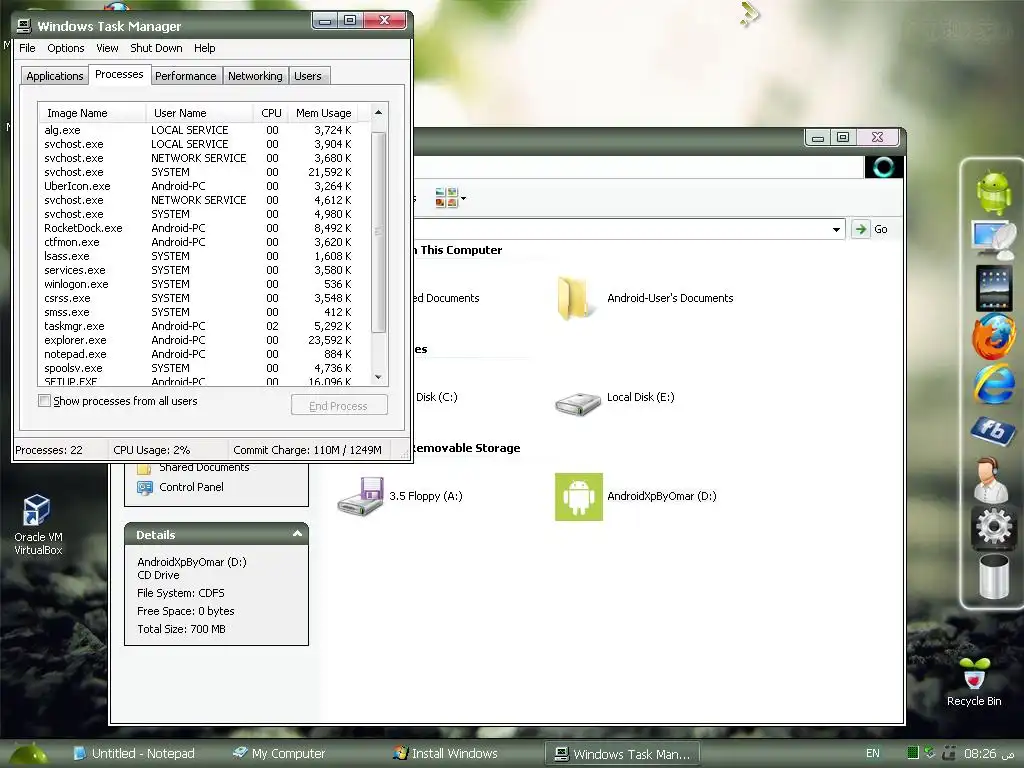
Task: Switch to the Users tab
Action: [x=308, y=76]
